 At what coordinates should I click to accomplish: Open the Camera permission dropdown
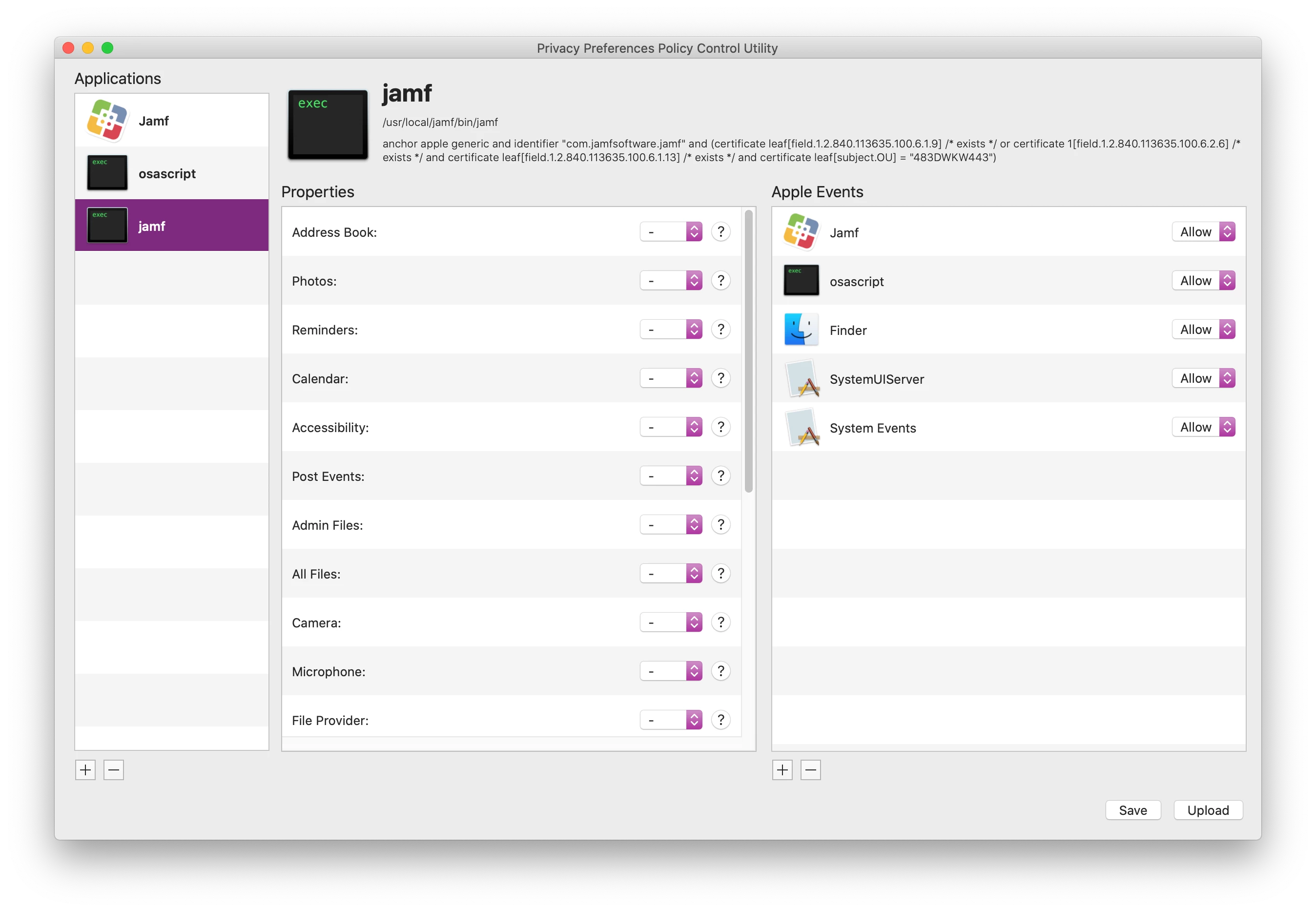671,622
